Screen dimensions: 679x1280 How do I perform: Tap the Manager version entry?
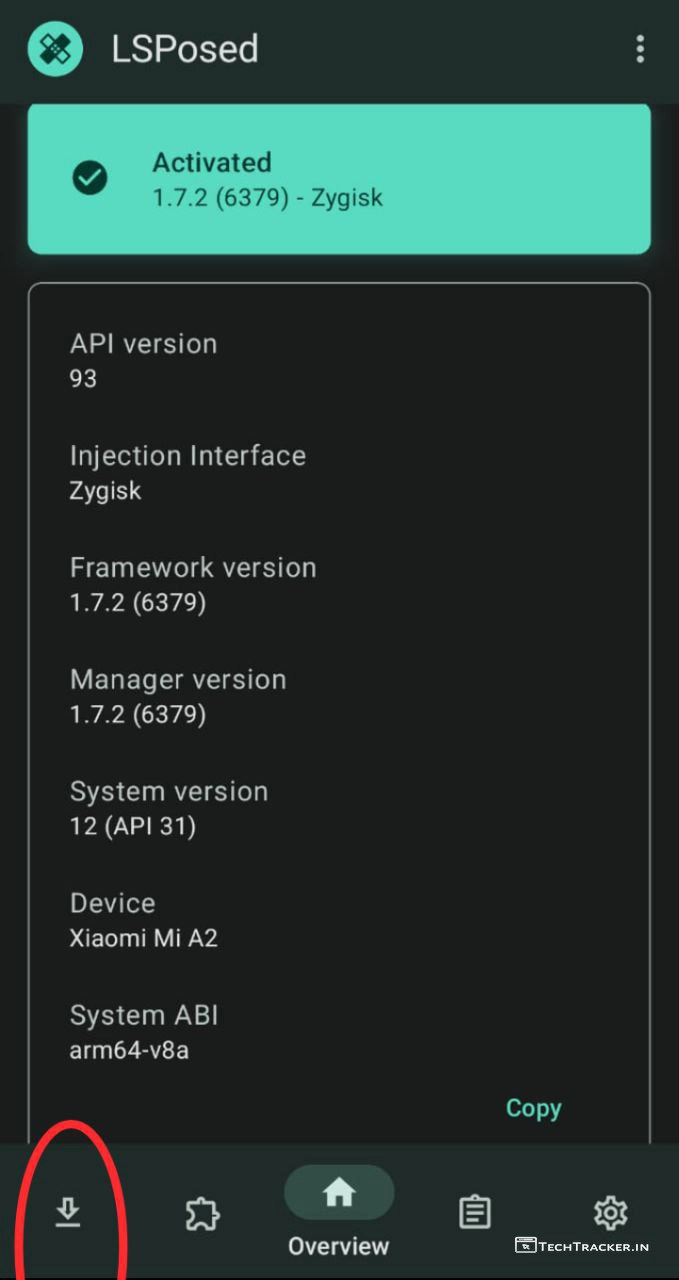click(177, 696)
